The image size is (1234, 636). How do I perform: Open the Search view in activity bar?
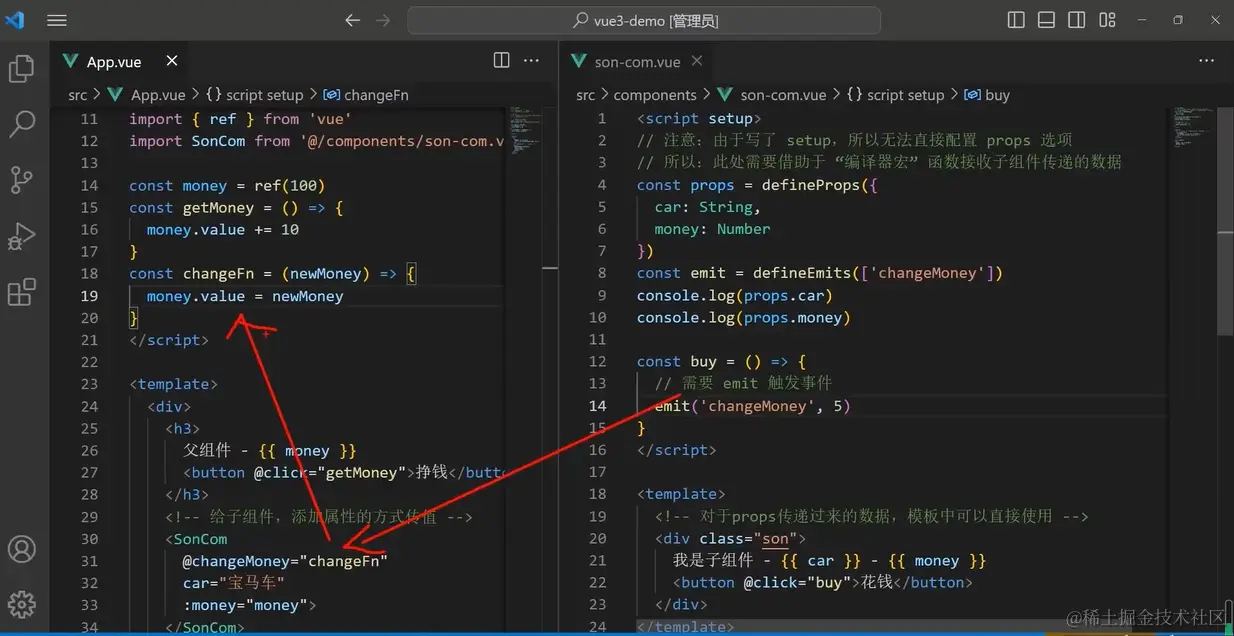click(x=21, y=125)
